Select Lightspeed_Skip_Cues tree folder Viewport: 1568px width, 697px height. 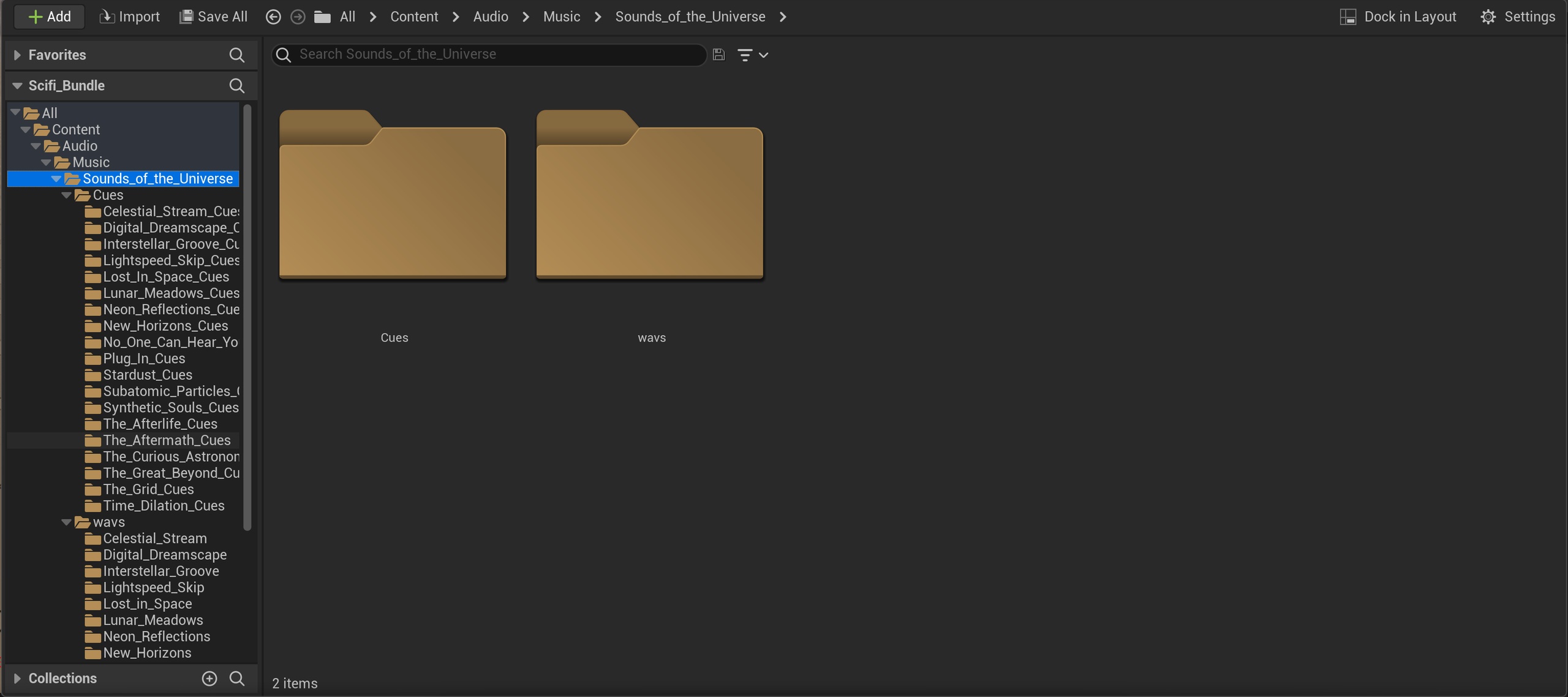[x=162, y=260]
